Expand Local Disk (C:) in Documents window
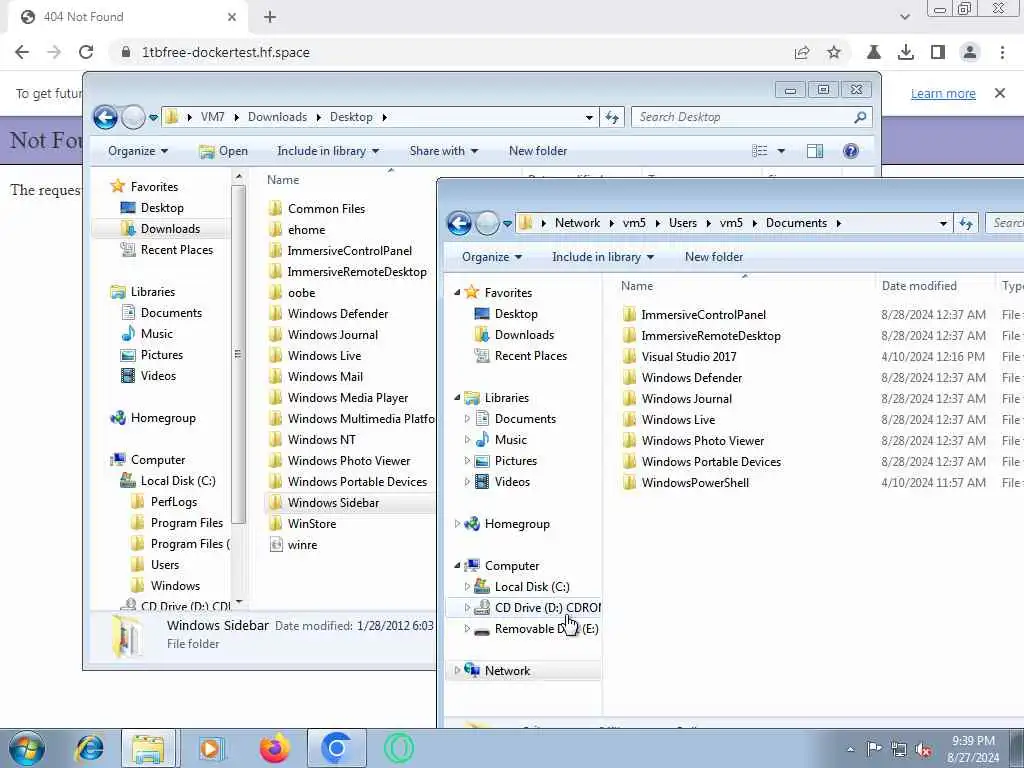 click(x=467, y=586)
